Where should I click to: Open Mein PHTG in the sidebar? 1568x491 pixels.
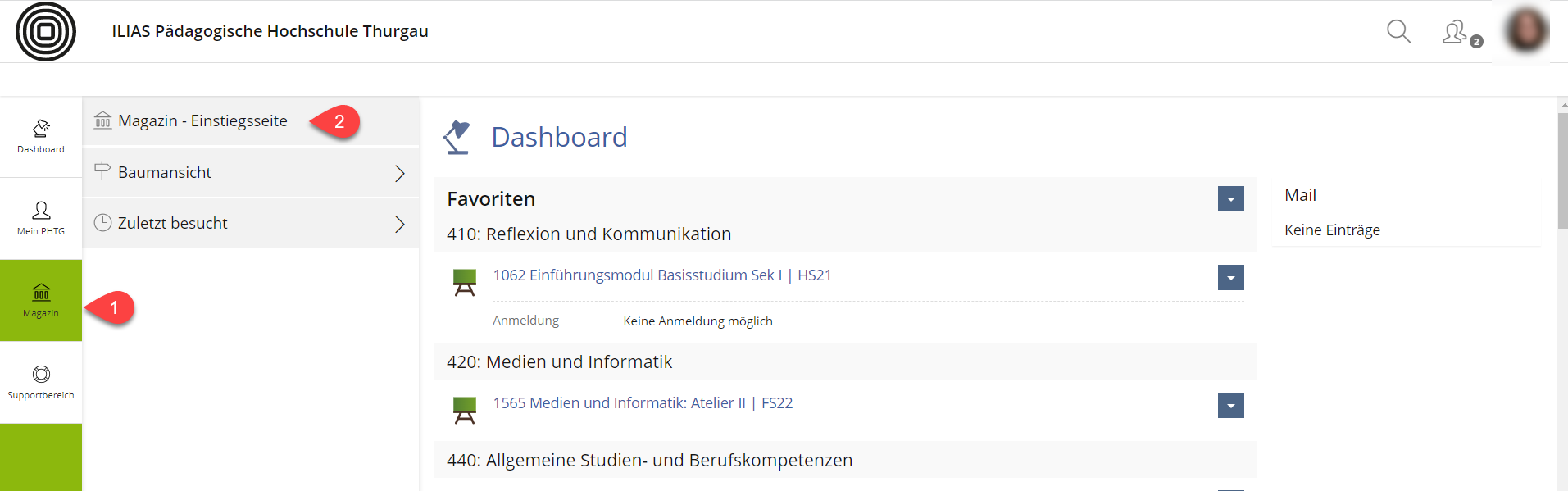click(x=41, y=218)
